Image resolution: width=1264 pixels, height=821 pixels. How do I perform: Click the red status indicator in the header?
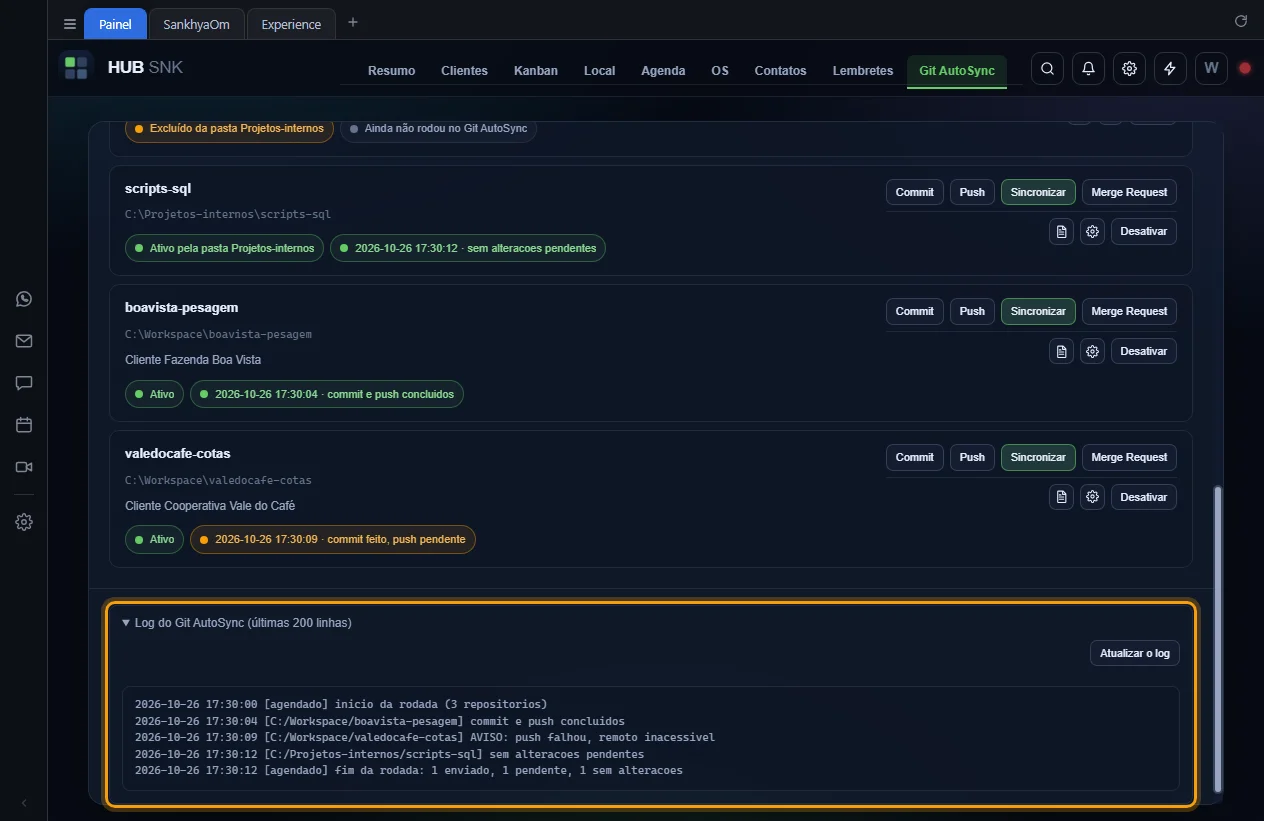[1245, 69]
